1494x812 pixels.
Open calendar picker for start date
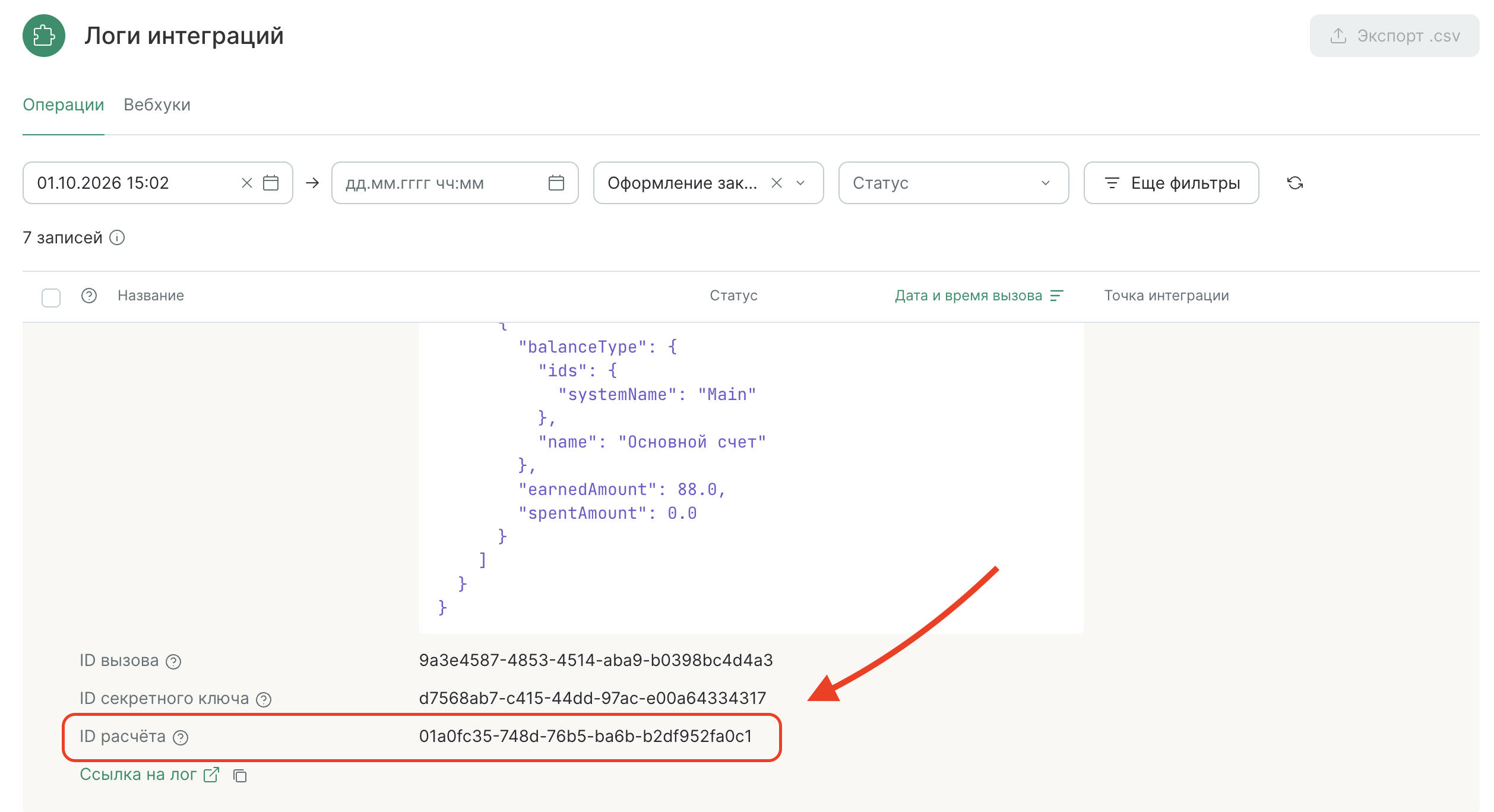coord(271,183)
